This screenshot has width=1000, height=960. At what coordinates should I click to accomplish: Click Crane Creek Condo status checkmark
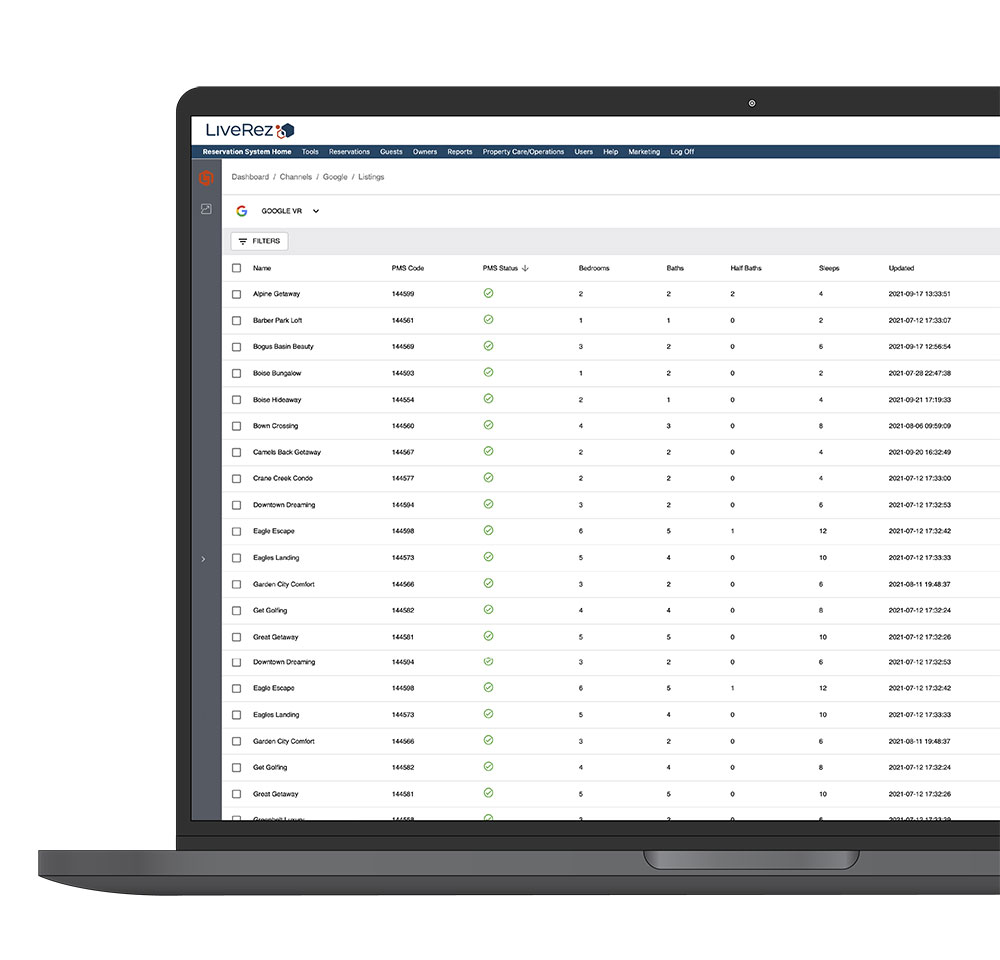(x=489, y=478)
